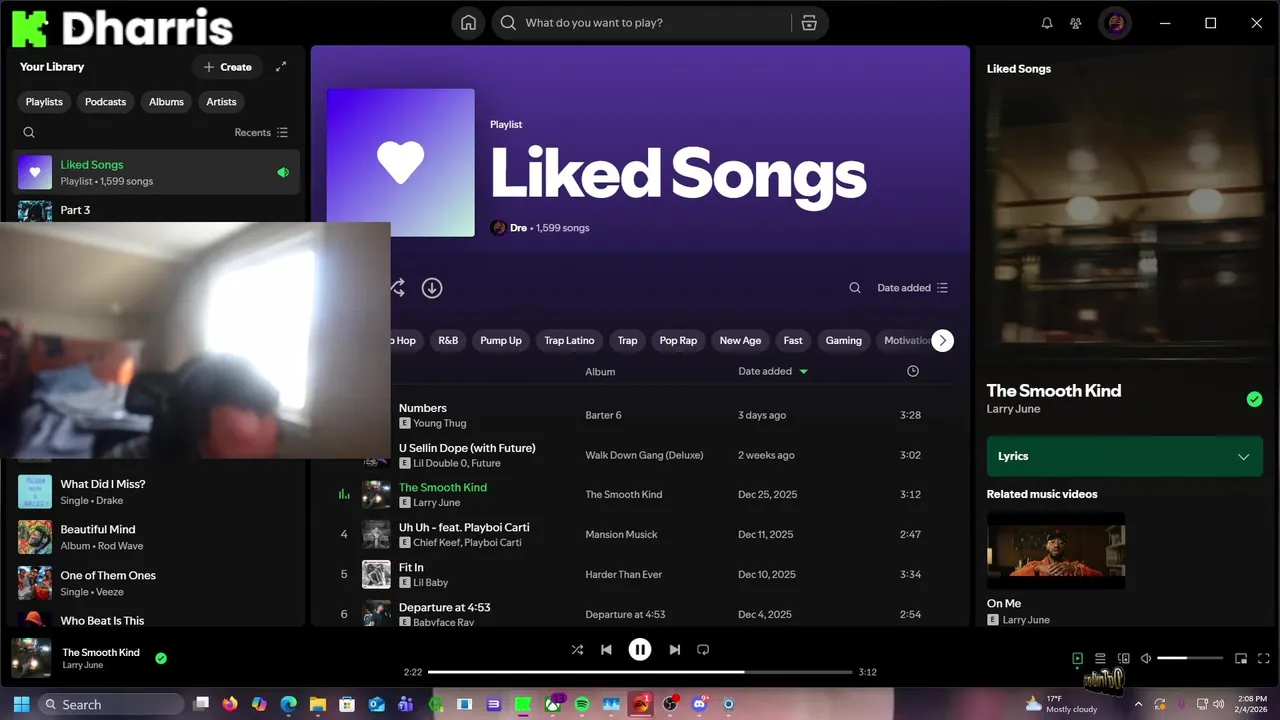1280x720 pixels.
Task: Skip to the previous track
Action: coord(606,650)
